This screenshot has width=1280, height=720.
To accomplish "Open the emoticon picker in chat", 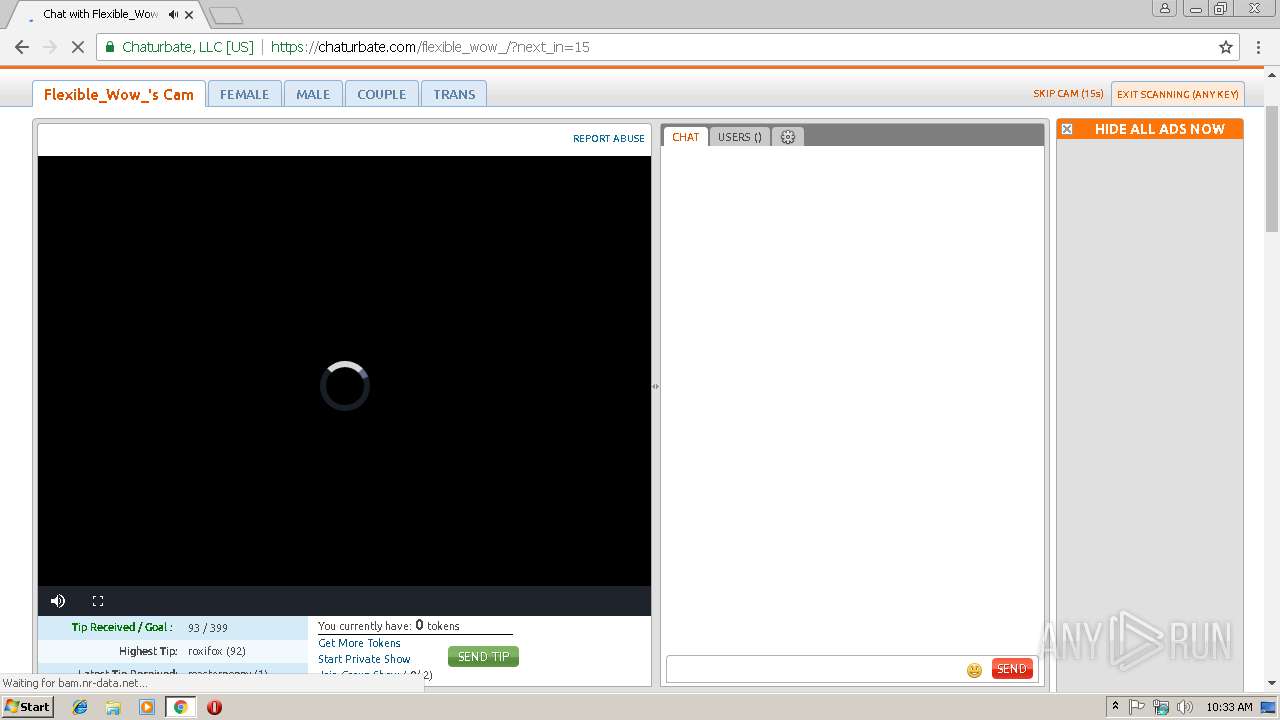I will click(x=974, y=670).
